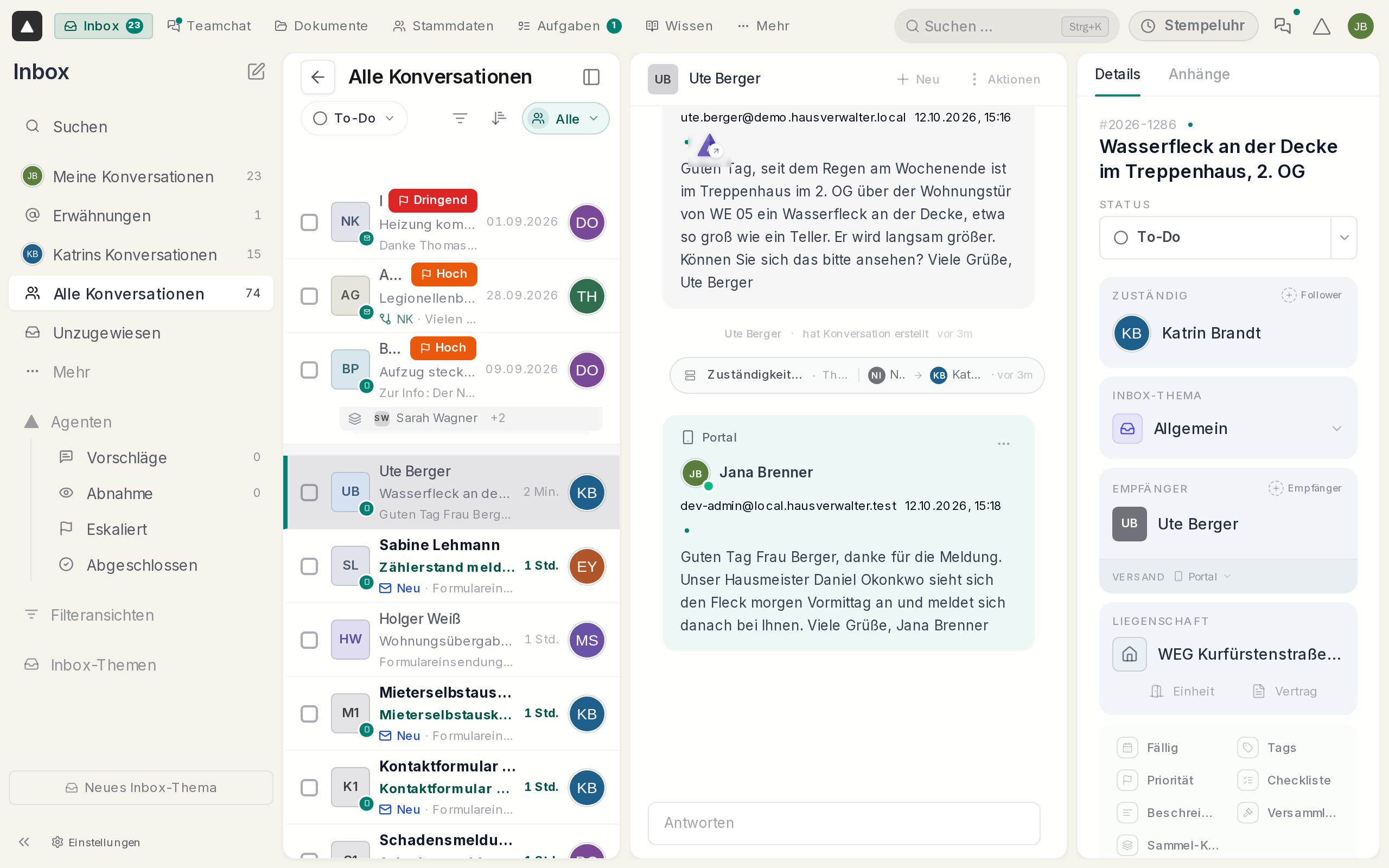
Task: Select the Holger Weiß conversation checkbox
Action: point(309,640)
